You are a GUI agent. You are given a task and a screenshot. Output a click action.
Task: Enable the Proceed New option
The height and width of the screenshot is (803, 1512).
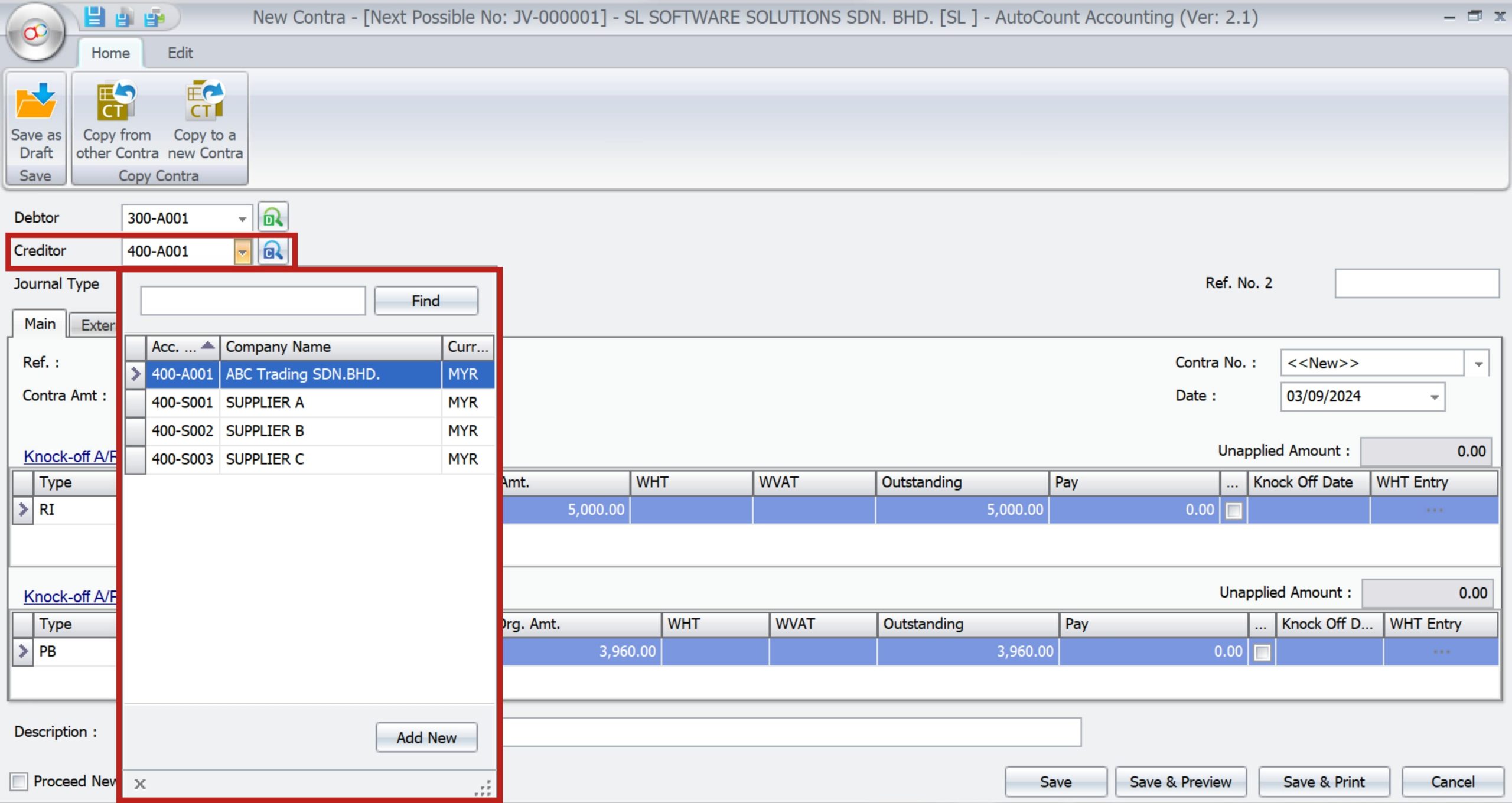click(x=19, y=781)
